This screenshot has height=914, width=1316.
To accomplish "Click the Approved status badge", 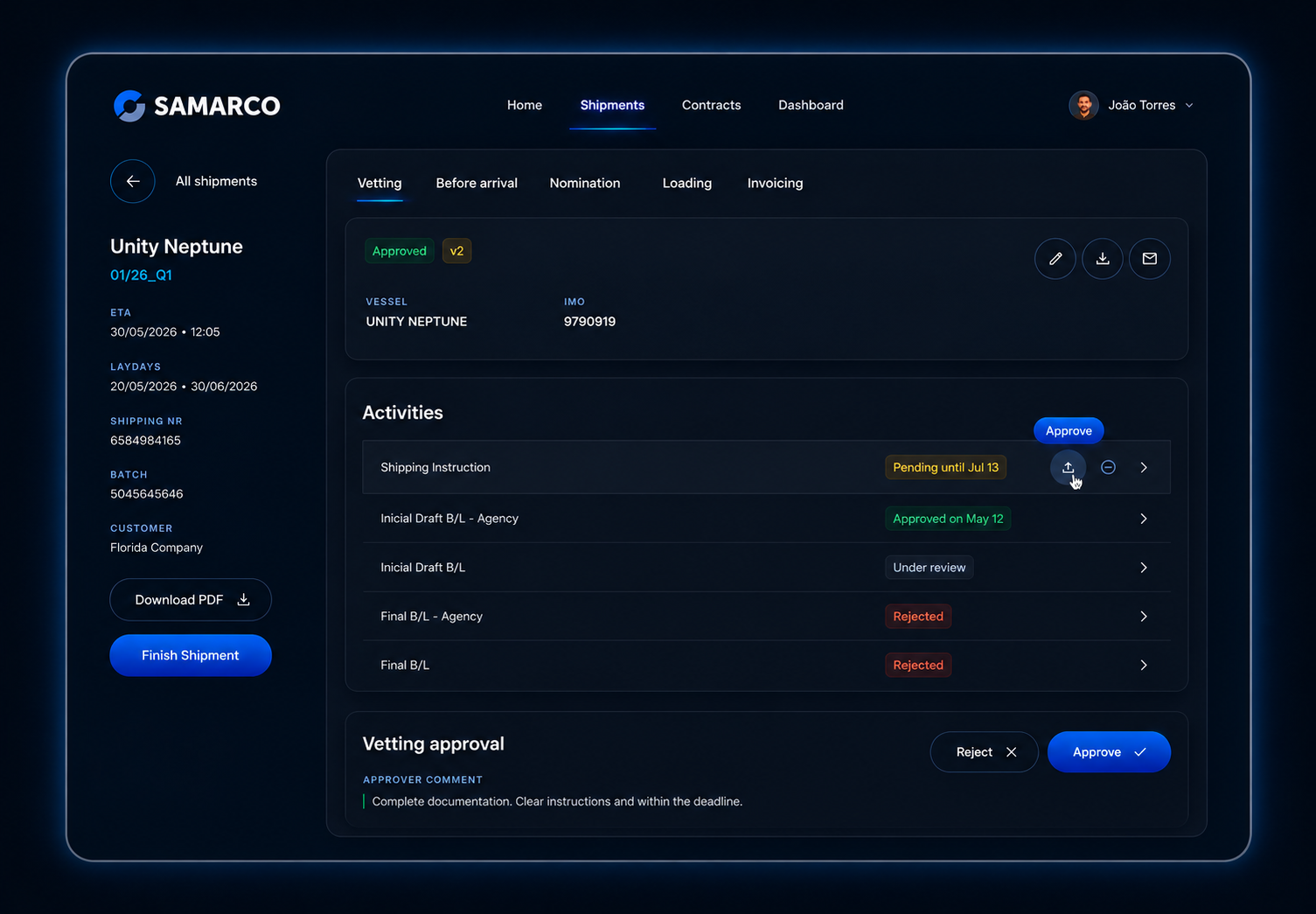I will click(x=400, y=251).
